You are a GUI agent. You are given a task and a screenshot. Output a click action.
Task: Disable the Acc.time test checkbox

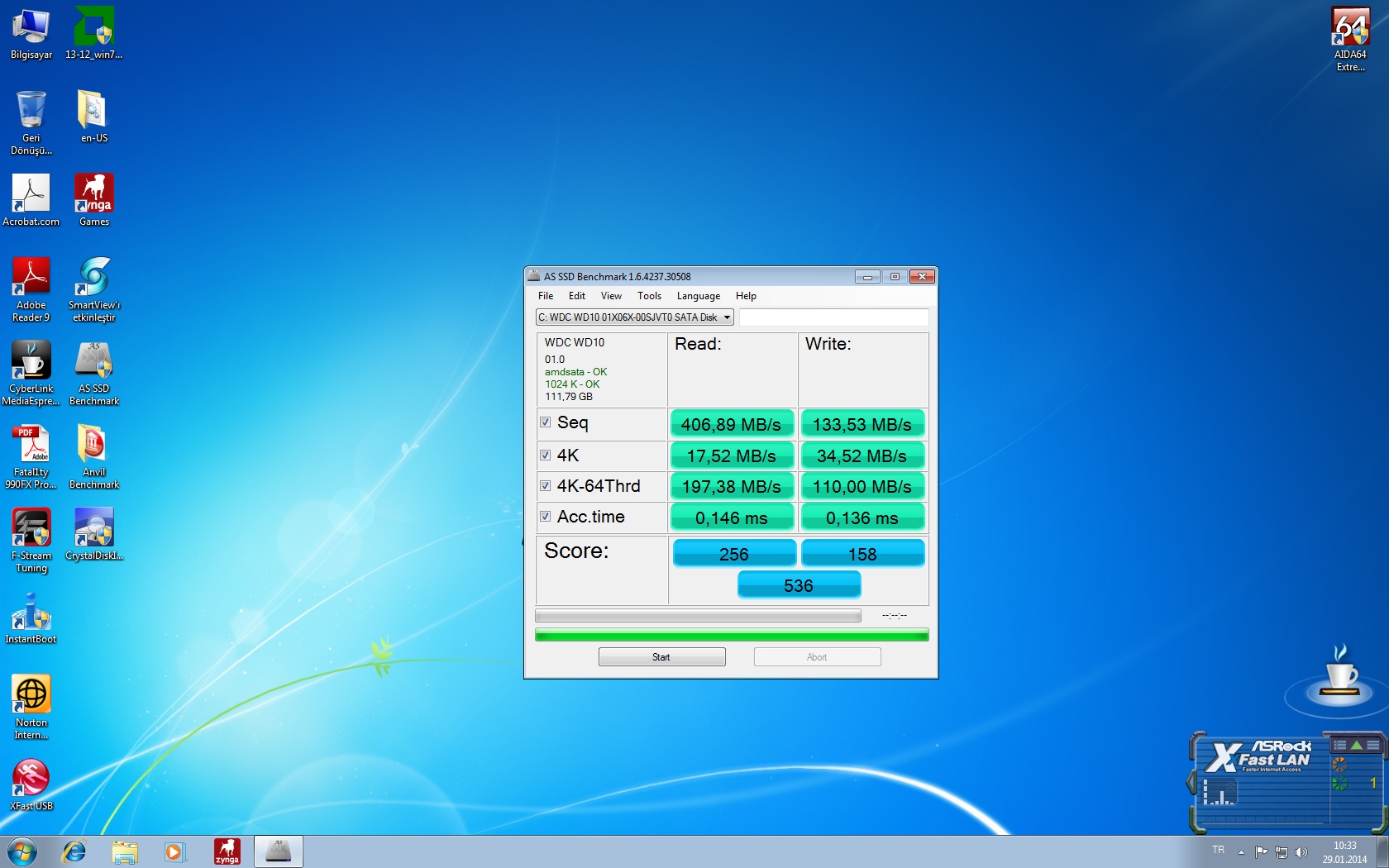pos(546,517)
